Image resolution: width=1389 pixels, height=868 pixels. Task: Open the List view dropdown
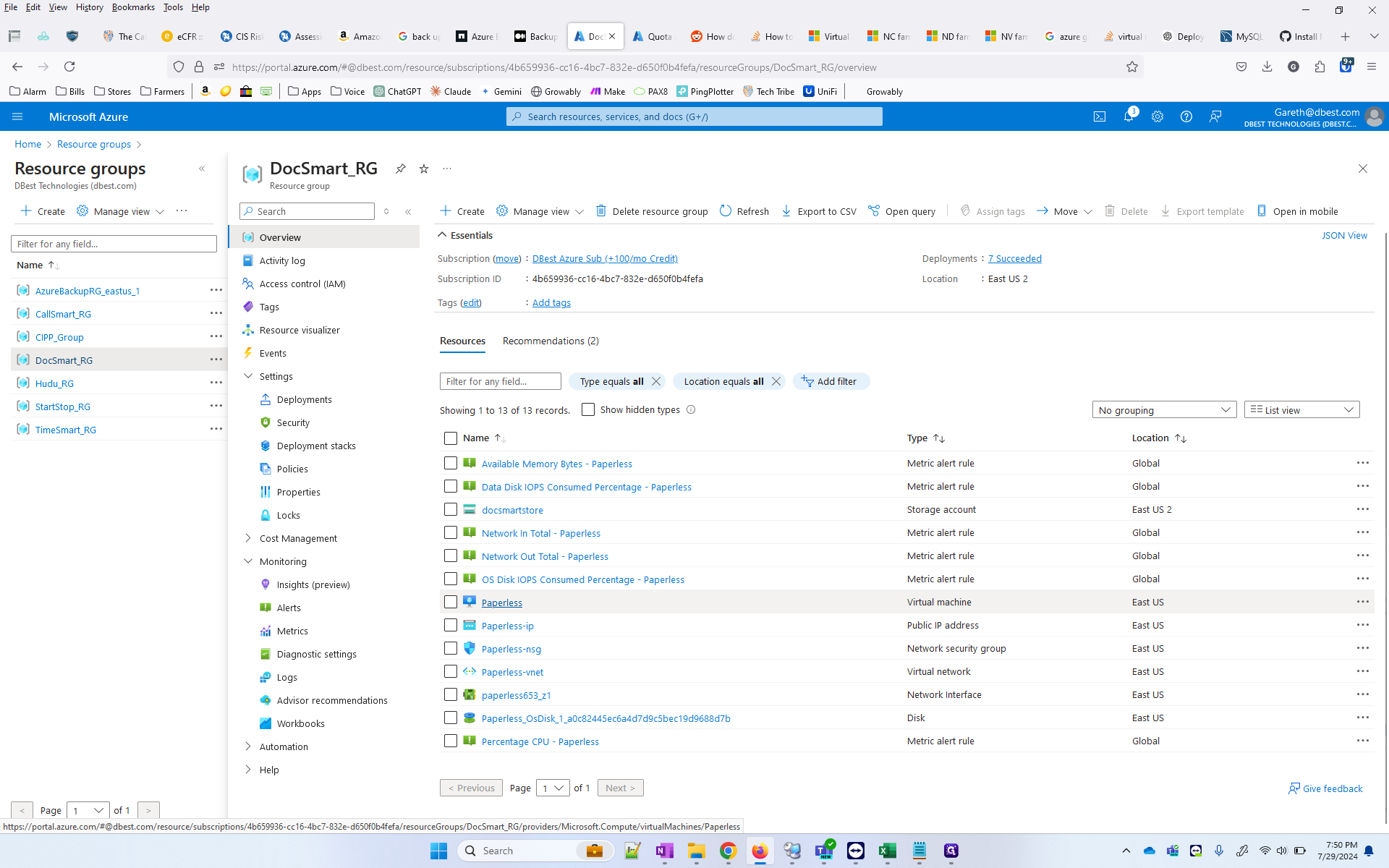point(1301,410)
